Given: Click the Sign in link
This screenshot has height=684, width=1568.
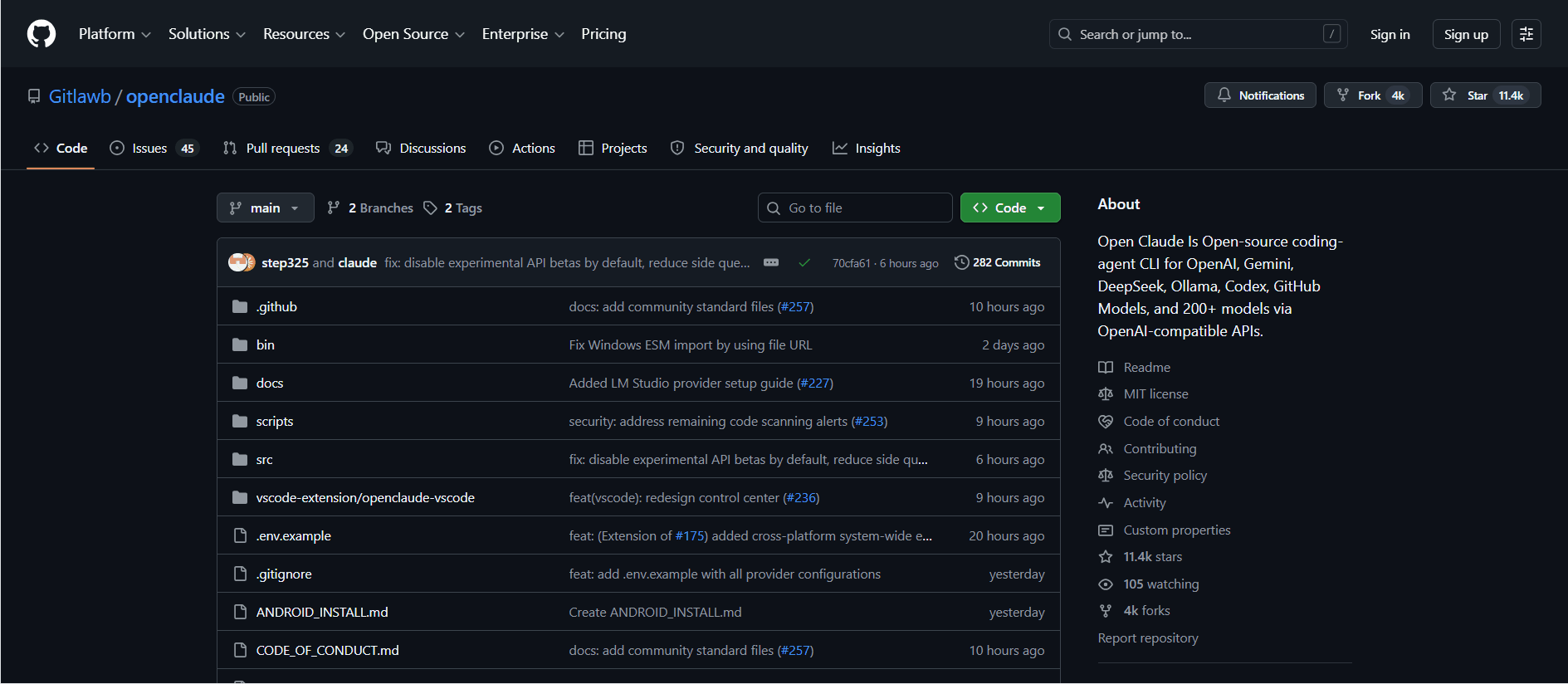Looking at the screenshot, I should tap(1390, 34).
